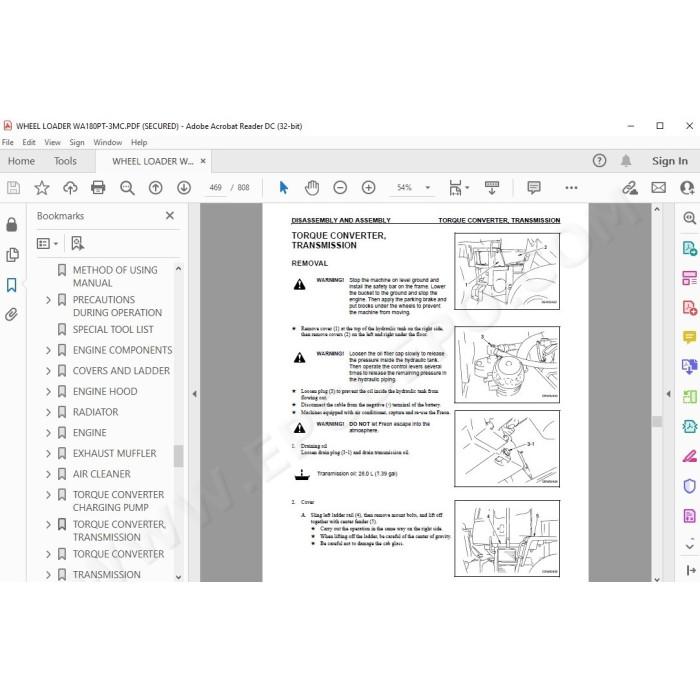Open the View menu
The height and width of the screenshot is (700, 700).
point(52,142)
